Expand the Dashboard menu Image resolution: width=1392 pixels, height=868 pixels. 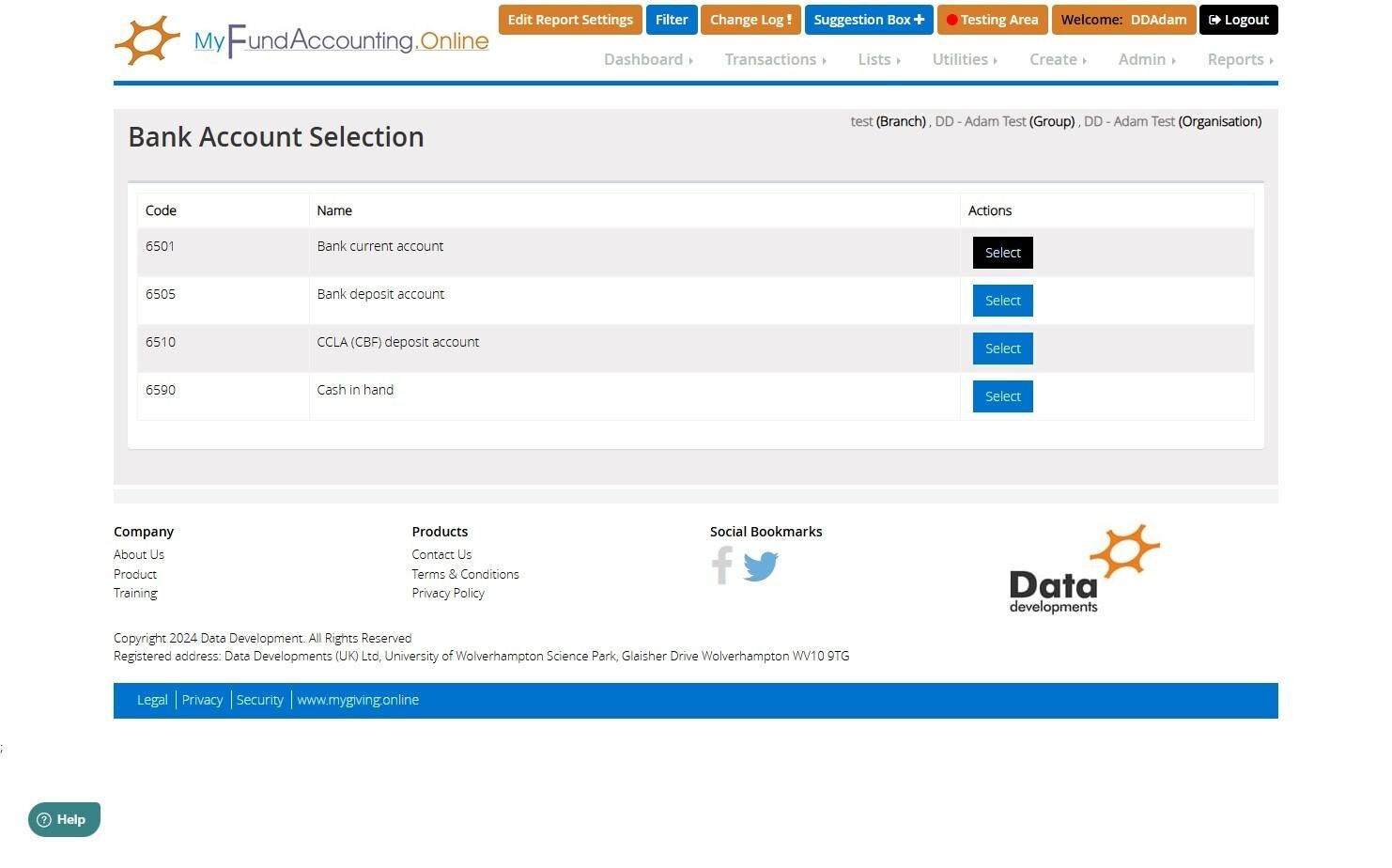[648, 59]
